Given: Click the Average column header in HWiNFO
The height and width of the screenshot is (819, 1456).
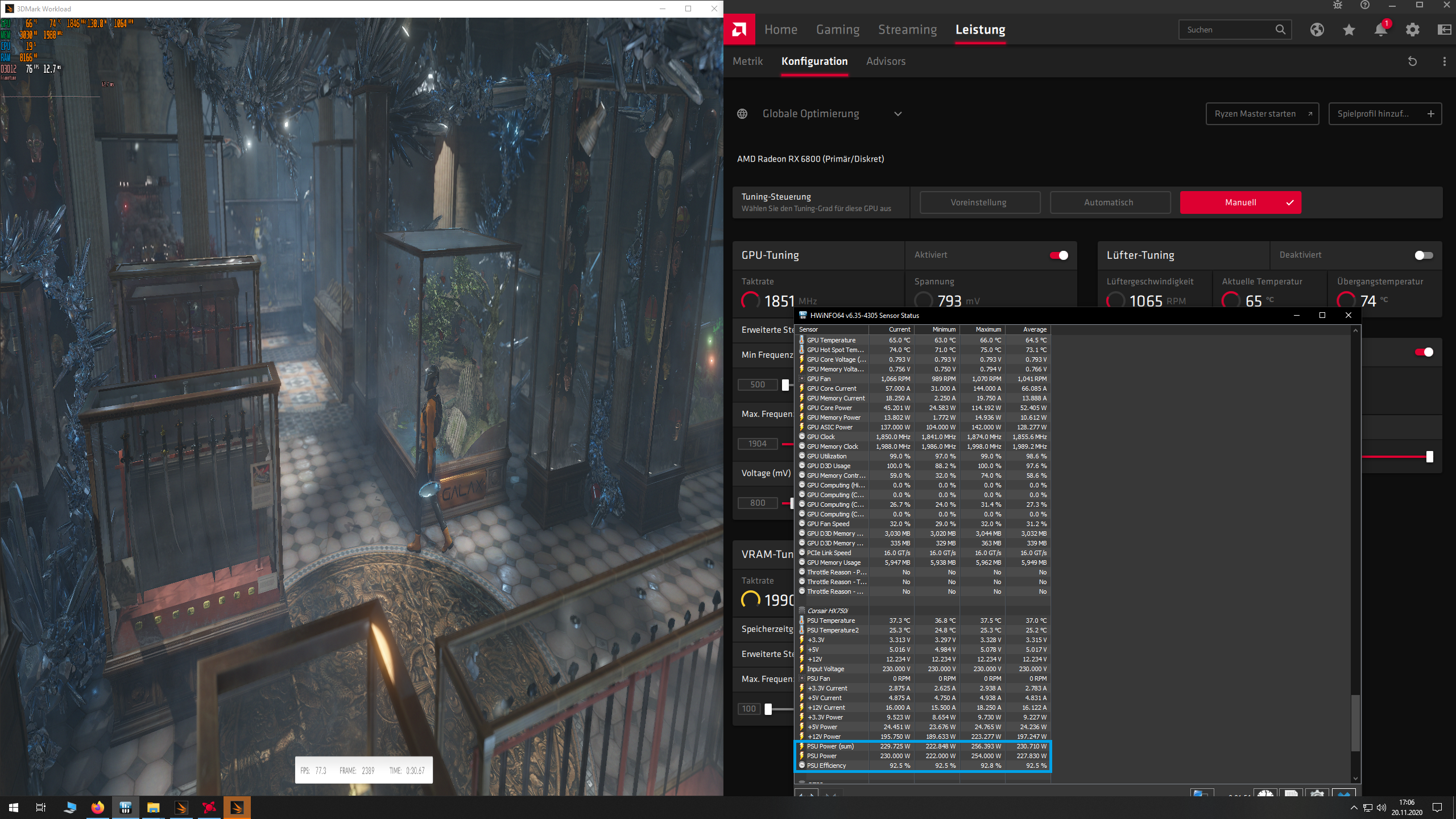Looking at the screenshot, I should tap(1028, 330).
